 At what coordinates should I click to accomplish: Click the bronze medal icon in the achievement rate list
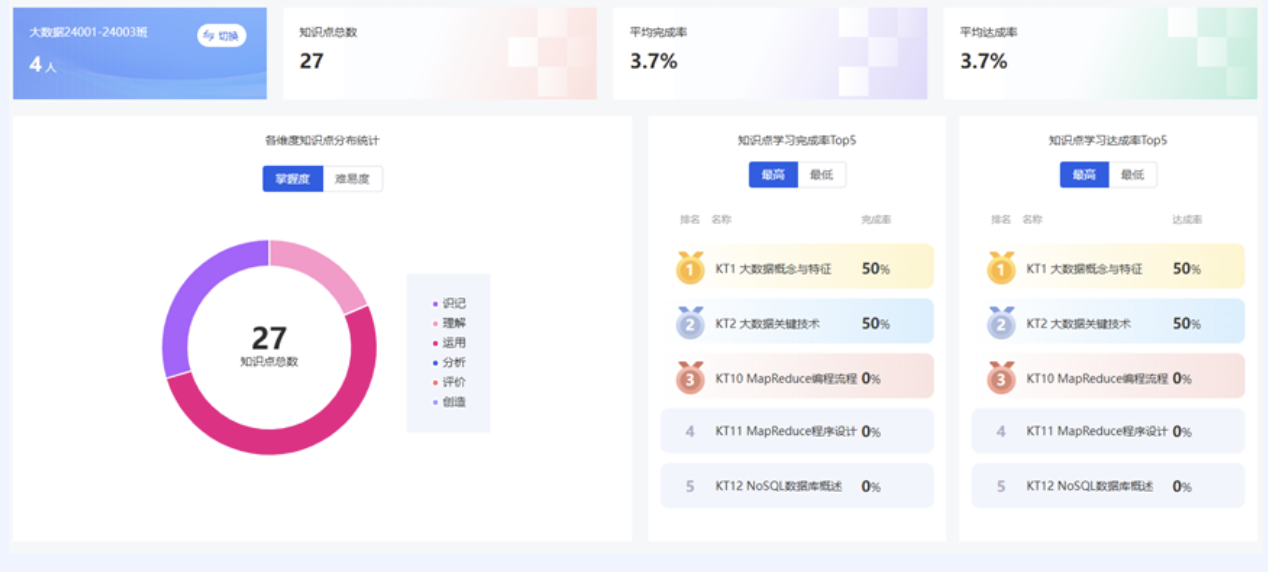(x=1001, y=377)
